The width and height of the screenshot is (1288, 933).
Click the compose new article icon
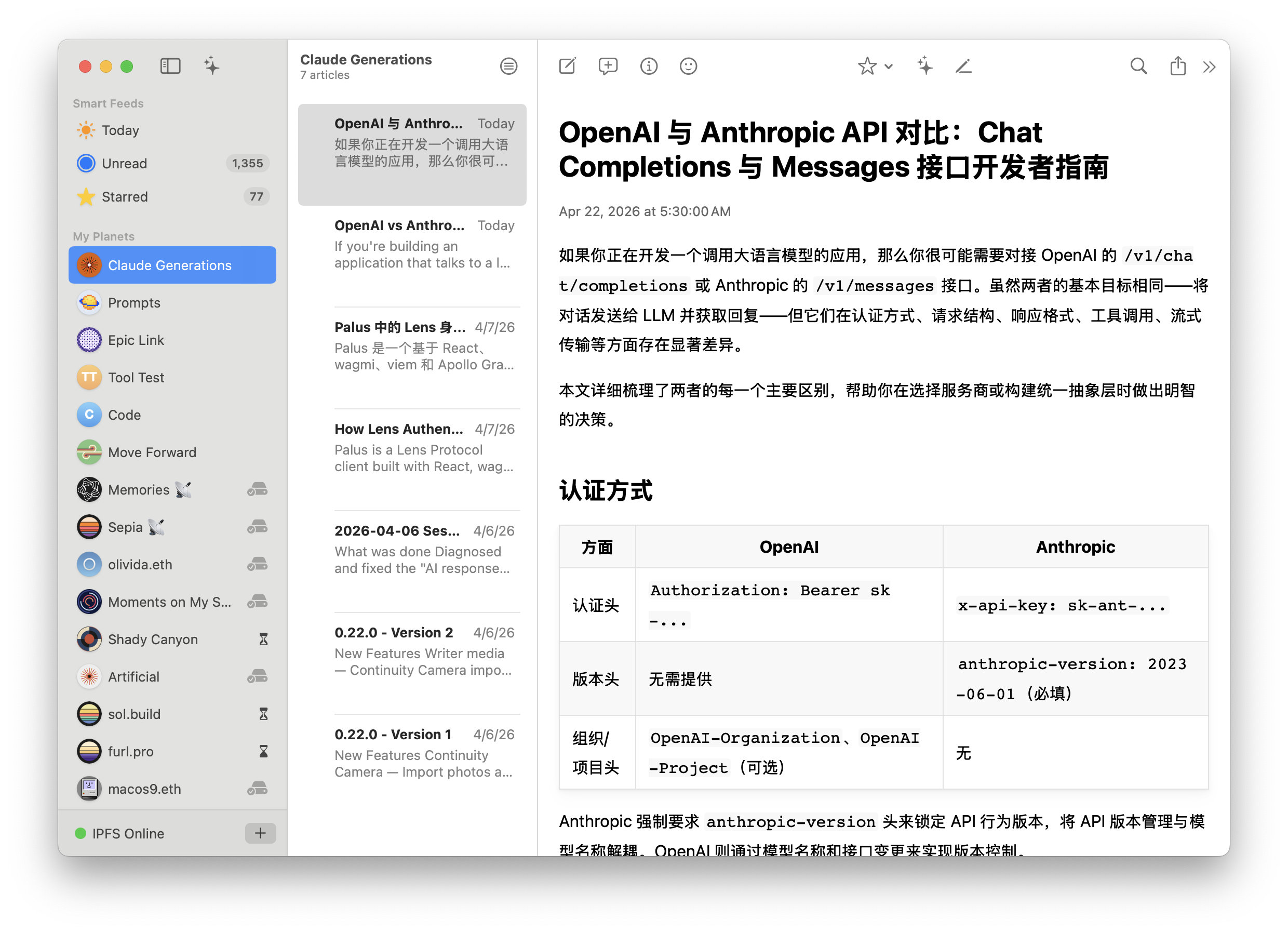pos(567,66)
